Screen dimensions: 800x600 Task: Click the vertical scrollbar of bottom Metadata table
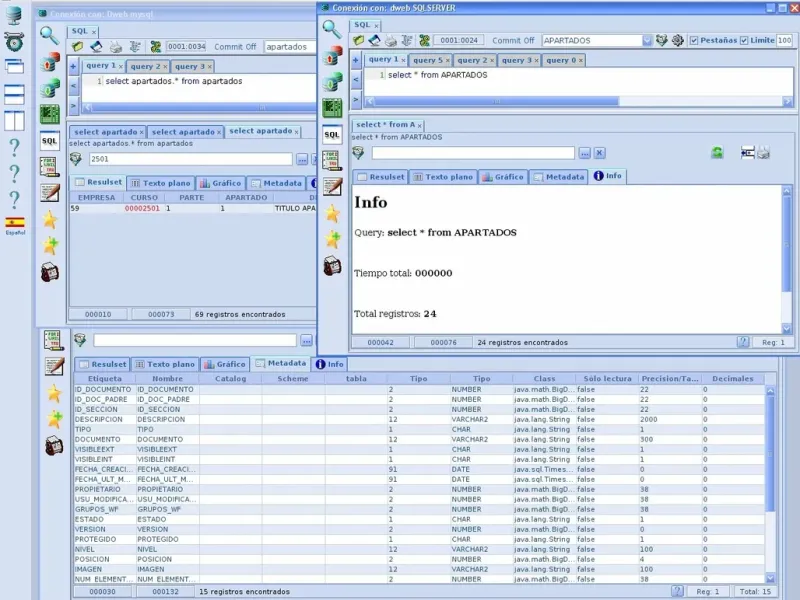click(770, 454)
